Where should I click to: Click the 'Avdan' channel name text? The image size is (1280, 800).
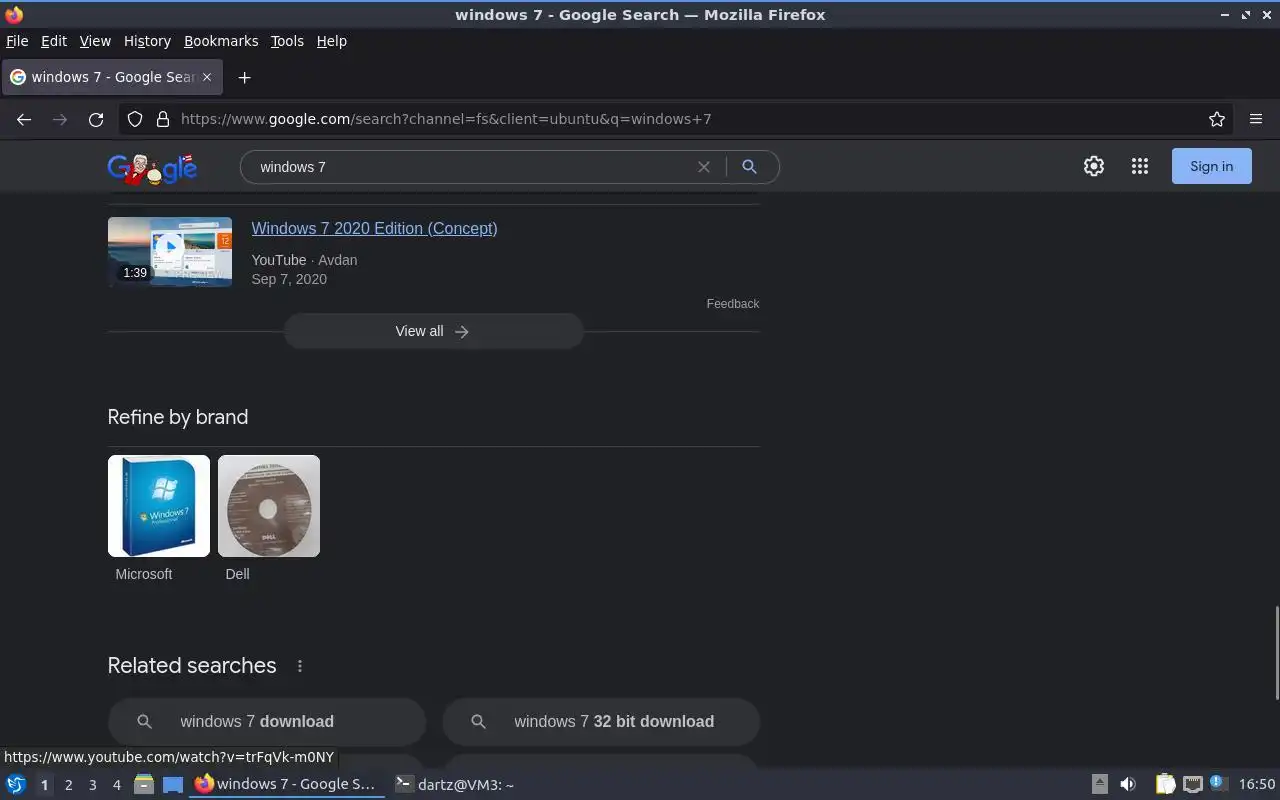tap(338, 260)
